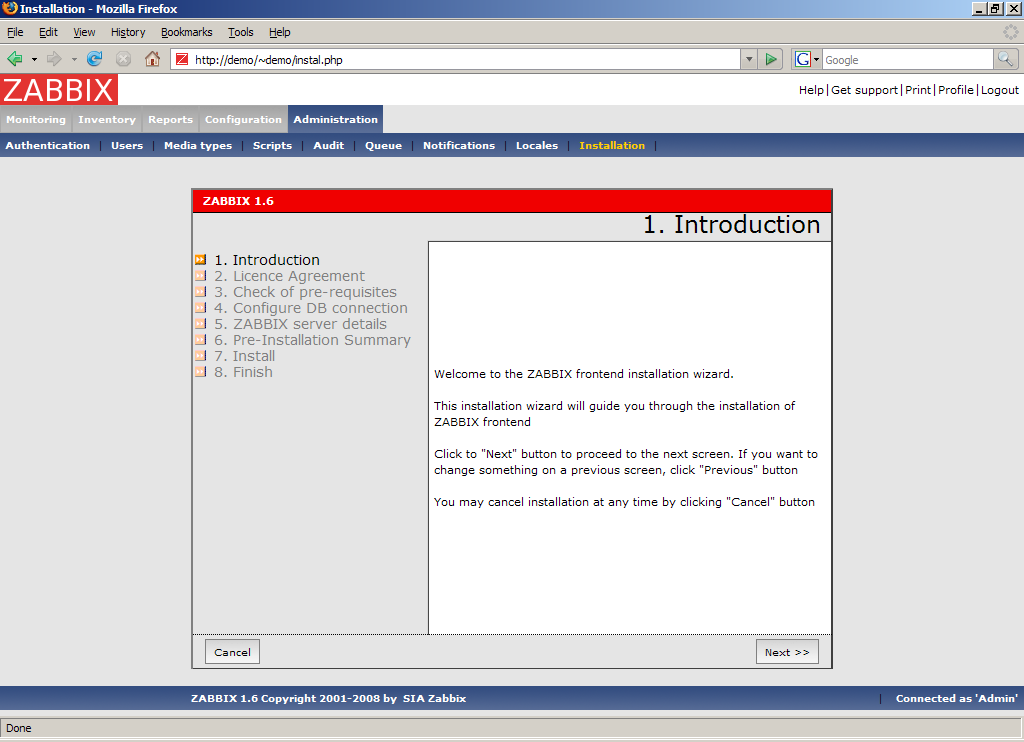Click the icon beside 4. Configure DB connection
Image resolution: width=1024 pixels, height=742 pixels.
point(200,308)
